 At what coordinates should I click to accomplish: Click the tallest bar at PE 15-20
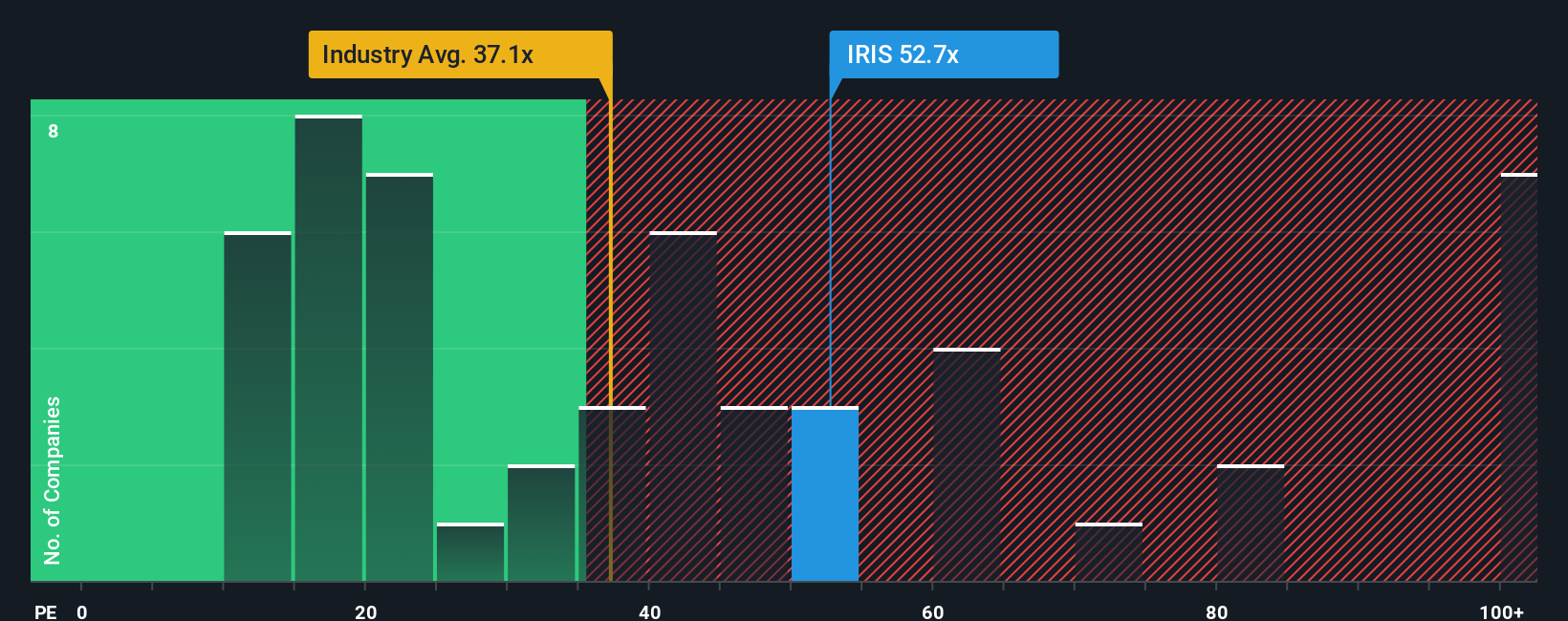(329, 348)
